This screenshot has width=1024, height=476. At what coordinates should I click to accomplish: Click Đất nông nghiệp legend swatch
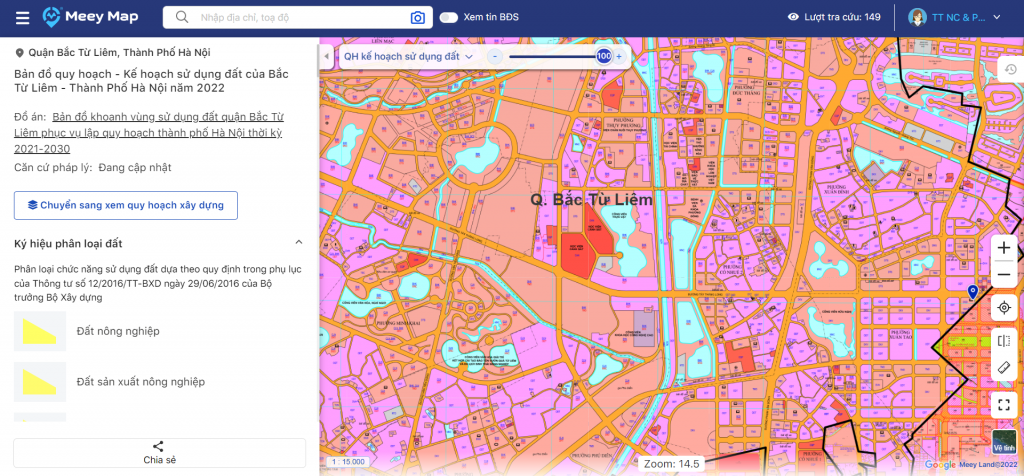pyautogui.click(x=40, y=331)
